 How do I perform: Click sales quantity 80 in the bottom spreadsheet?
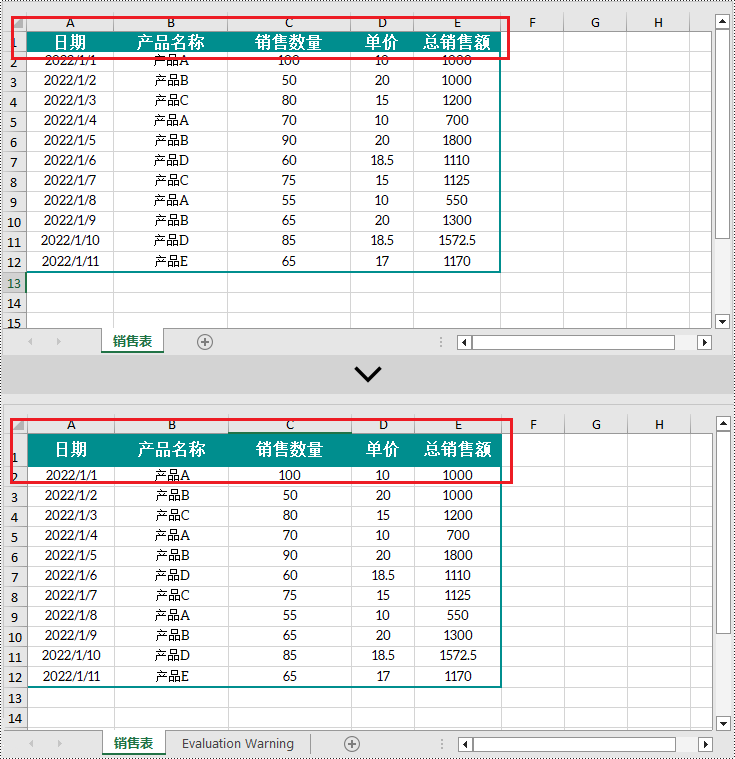[x=290, y=516]
